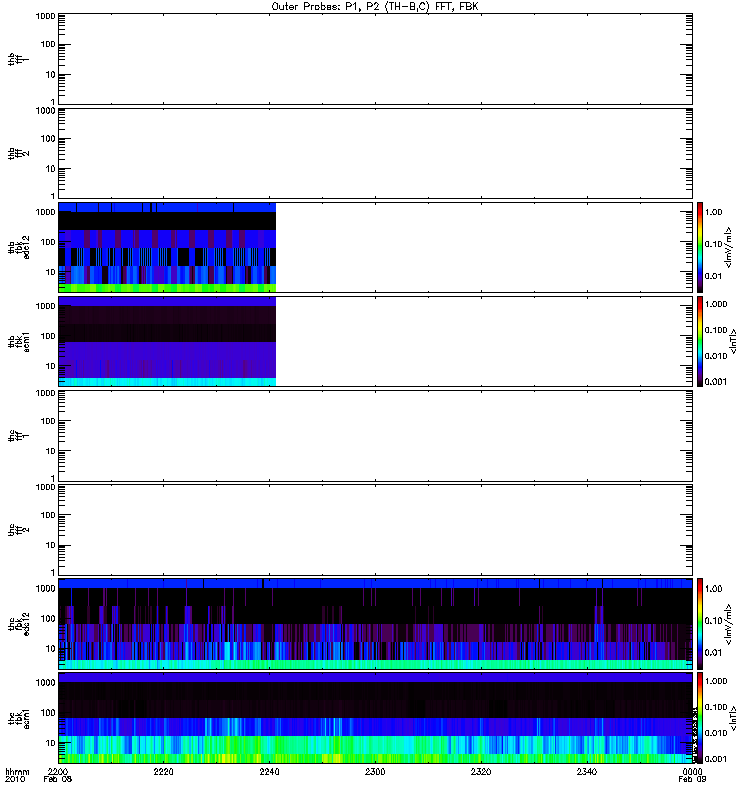The height and width of the screenshot is (800, 750).
Task: Click the '0.10' value on thb edc12 color bar
Action: point(713,244)
